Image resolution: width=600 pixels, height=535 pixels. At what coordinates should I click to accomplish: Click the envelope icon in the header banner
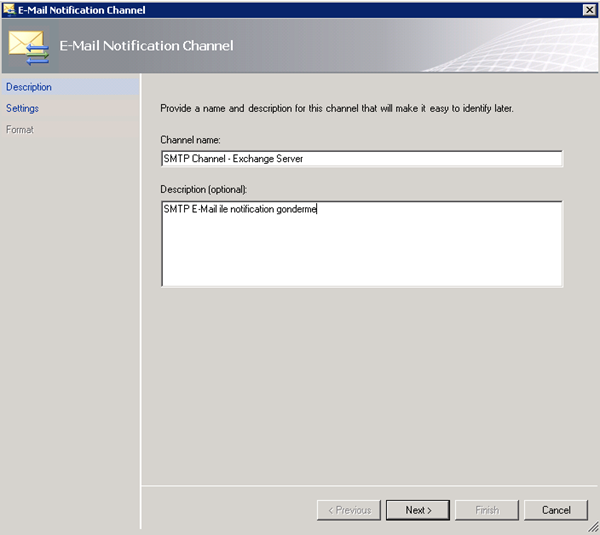pos(29,48)
